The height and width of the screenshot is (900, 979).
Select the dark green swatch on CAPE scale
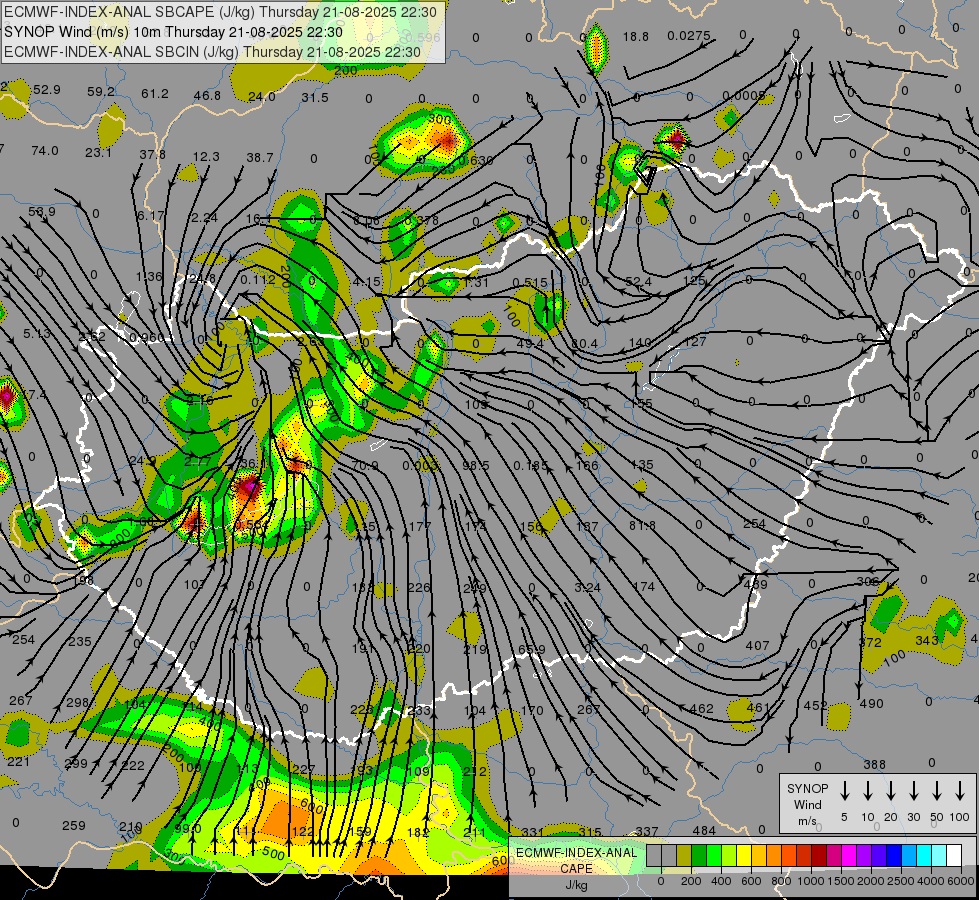(699, 856)
